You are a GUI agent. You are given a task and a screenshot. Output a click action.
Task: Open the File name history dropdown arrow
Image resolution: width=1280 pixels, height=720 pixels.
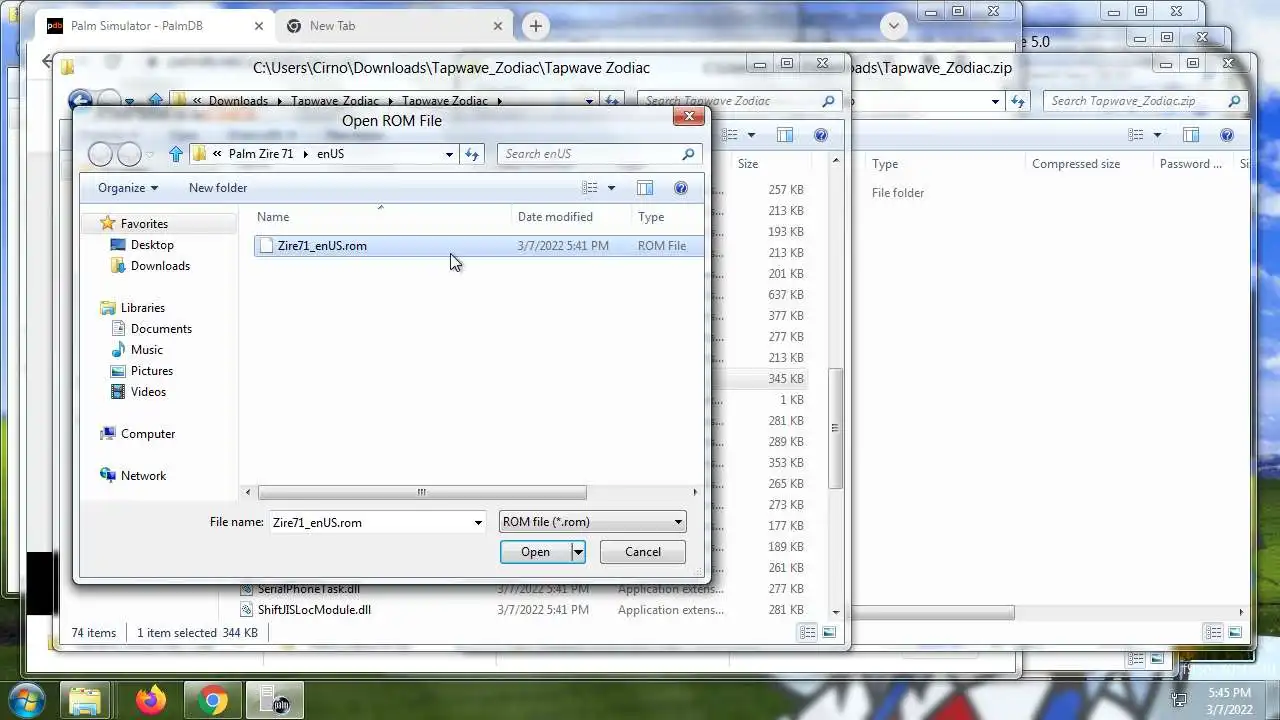[x=478, y=522]
